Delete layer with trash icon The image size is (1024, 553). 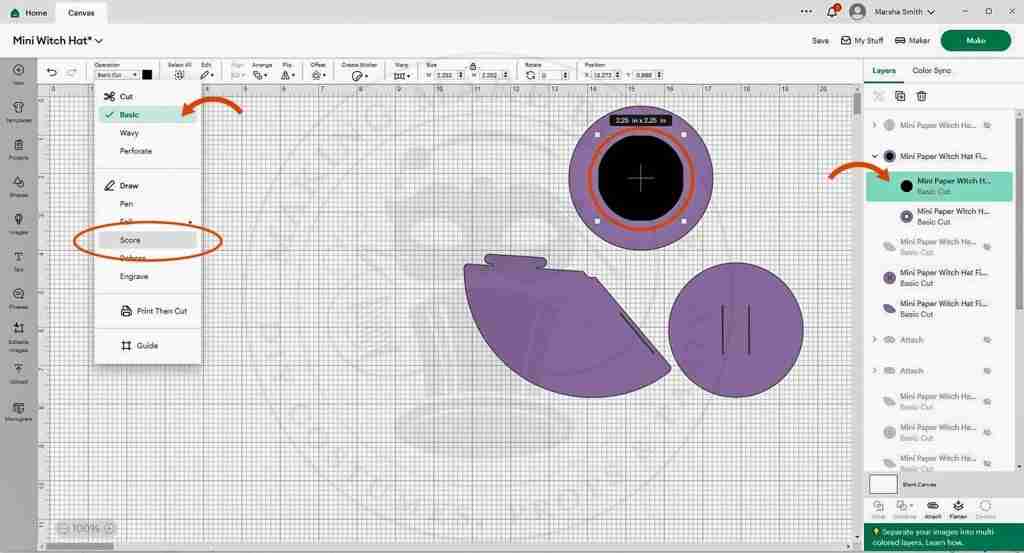(922, 96)
